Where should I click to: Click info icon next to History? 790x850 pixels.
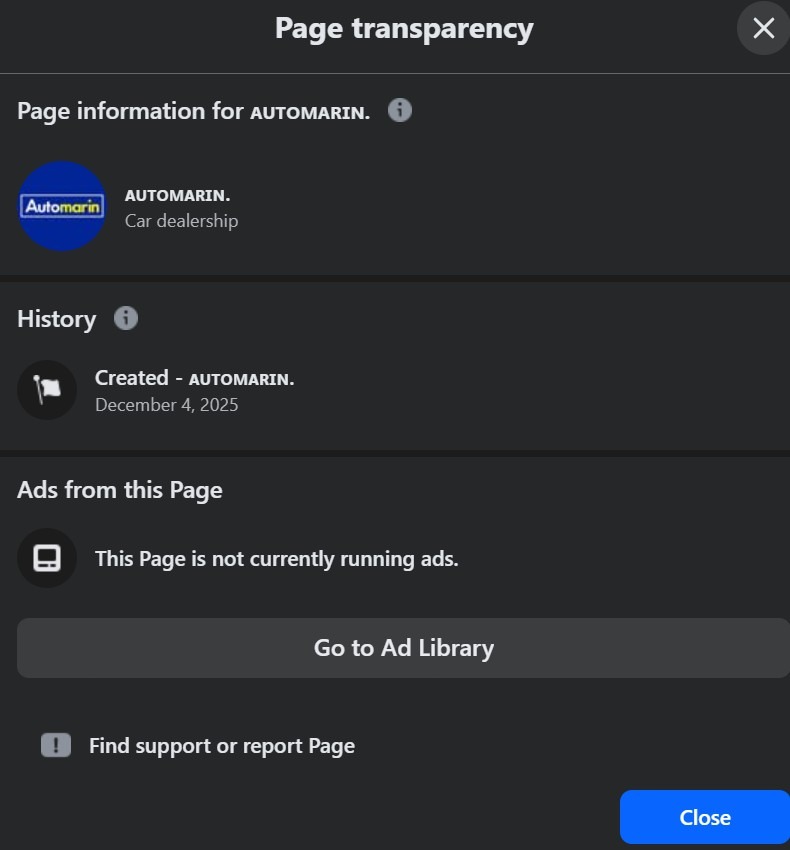[126, 318]
